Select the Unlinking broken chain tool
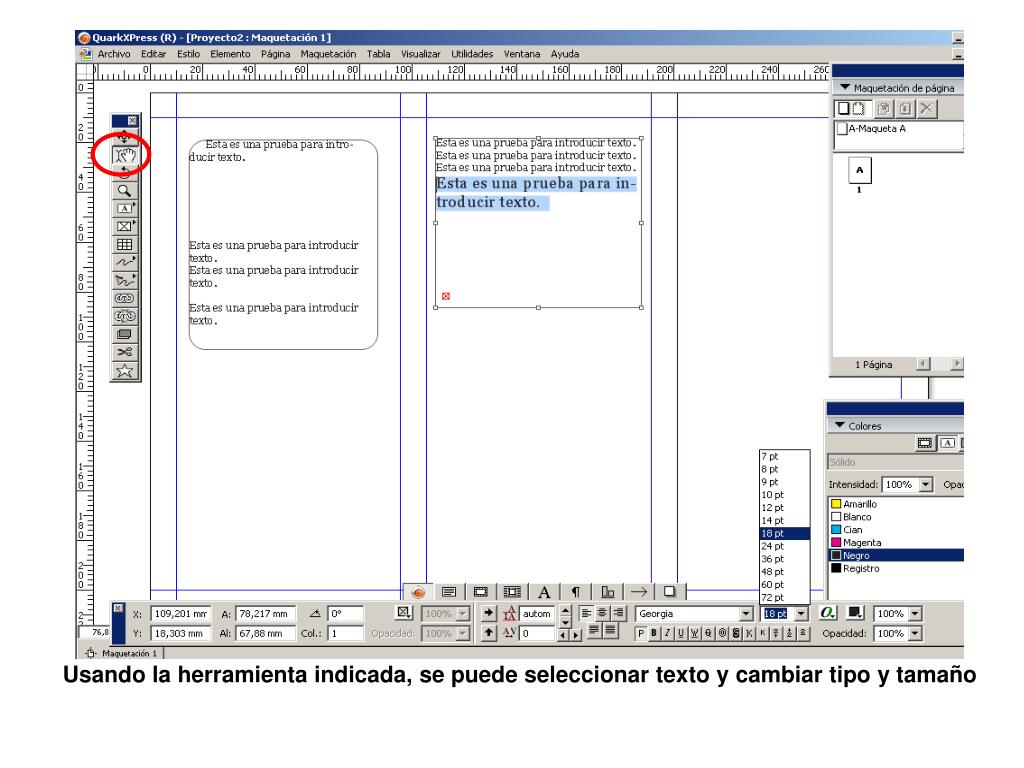The width and height of the screenshot is (1024, 768). pyautogui.click(x=124, y=316)
